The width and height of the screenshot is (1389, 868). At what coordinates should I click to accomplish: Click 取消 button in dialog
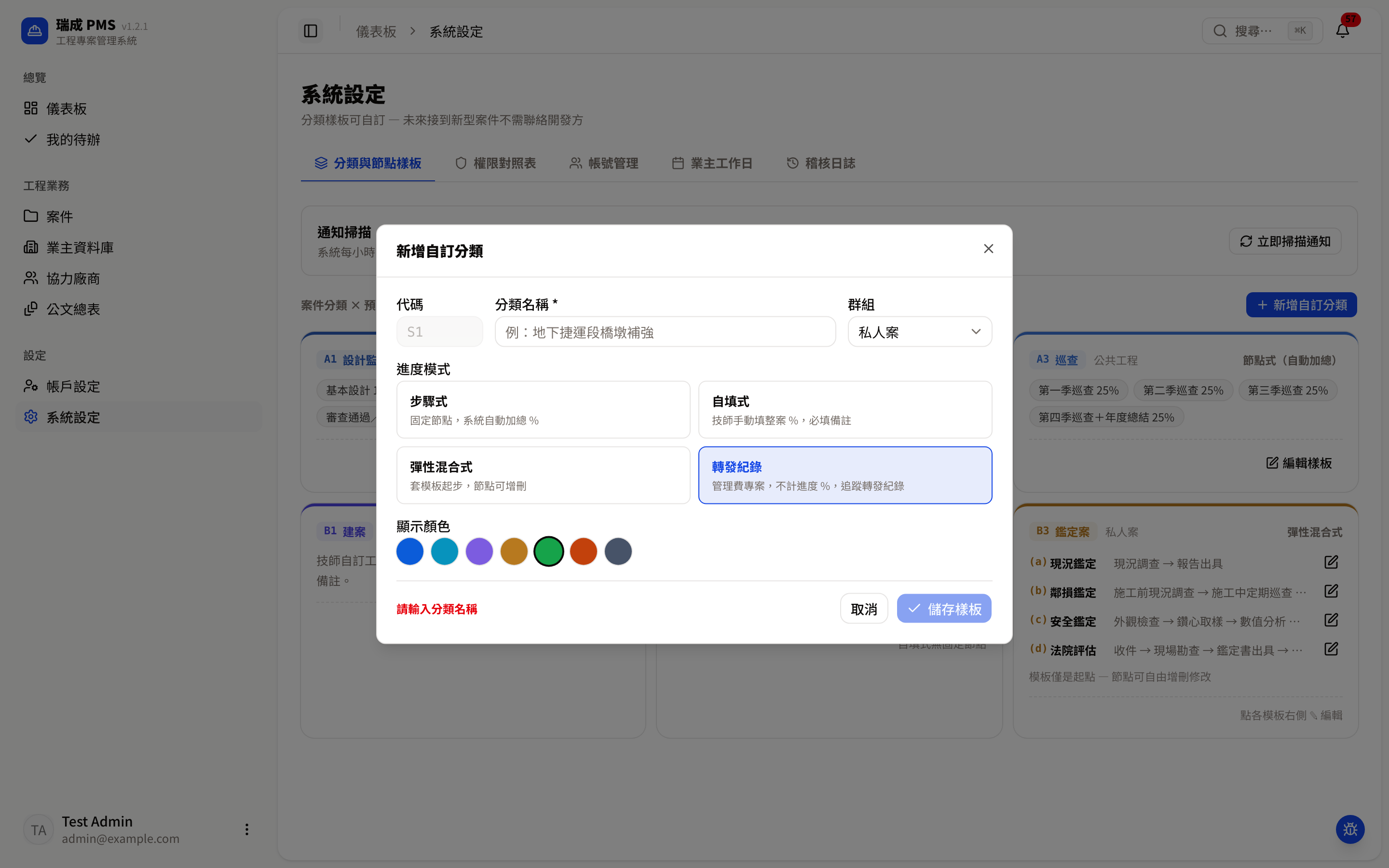(x=864, y=609)
